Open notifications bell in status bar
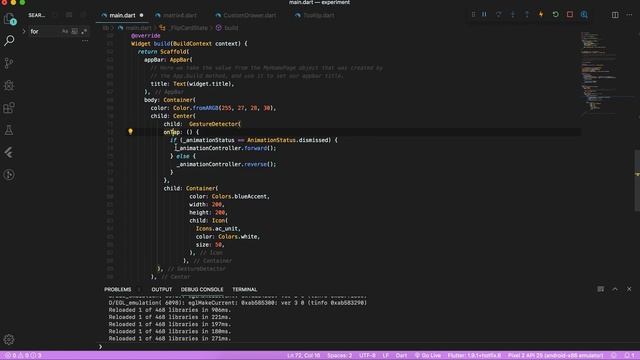 point(629,356)
